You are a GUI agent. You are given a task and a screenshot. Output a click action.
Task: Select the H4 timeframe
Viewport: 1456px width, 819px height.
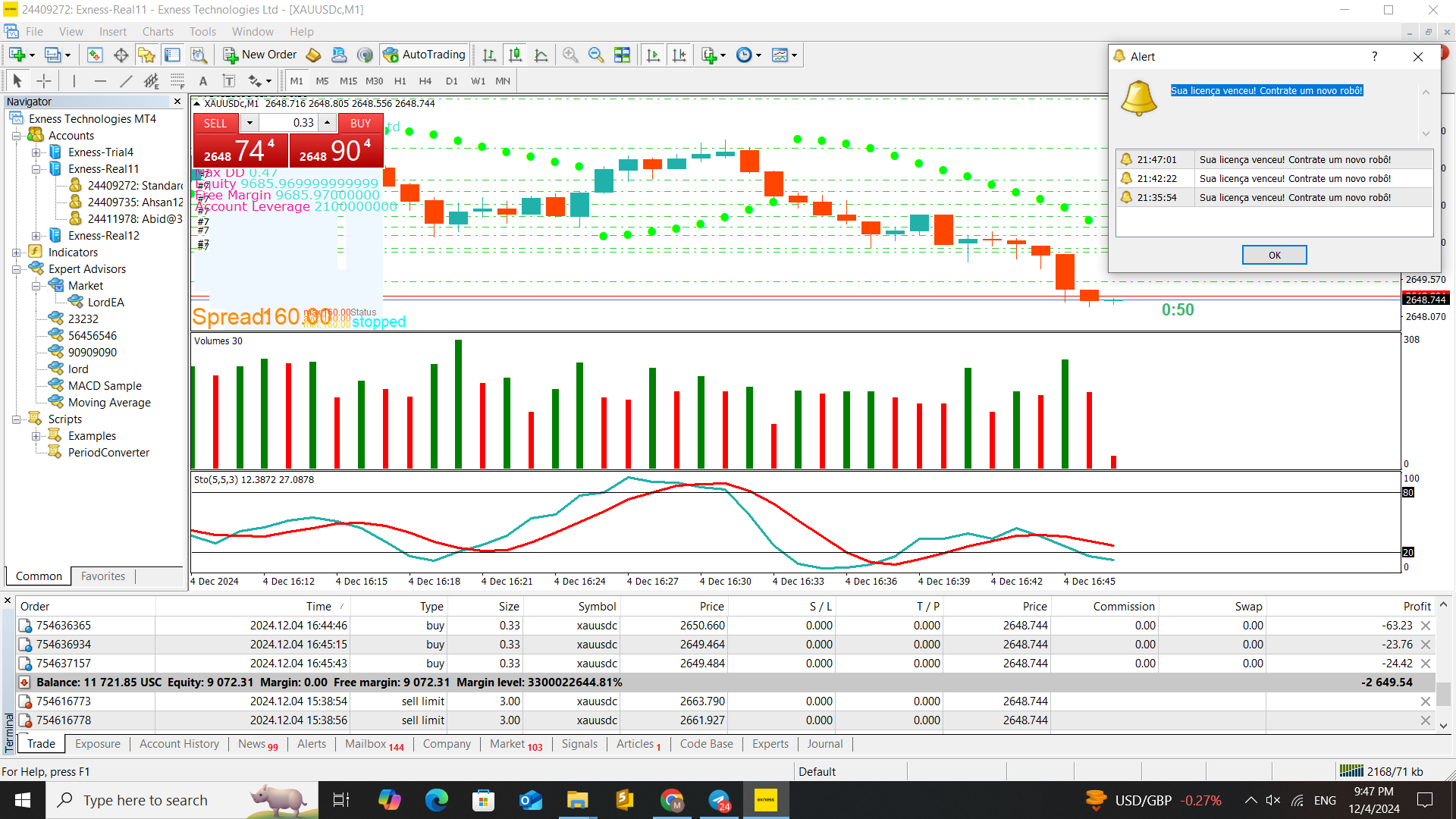tap(425, 81)
